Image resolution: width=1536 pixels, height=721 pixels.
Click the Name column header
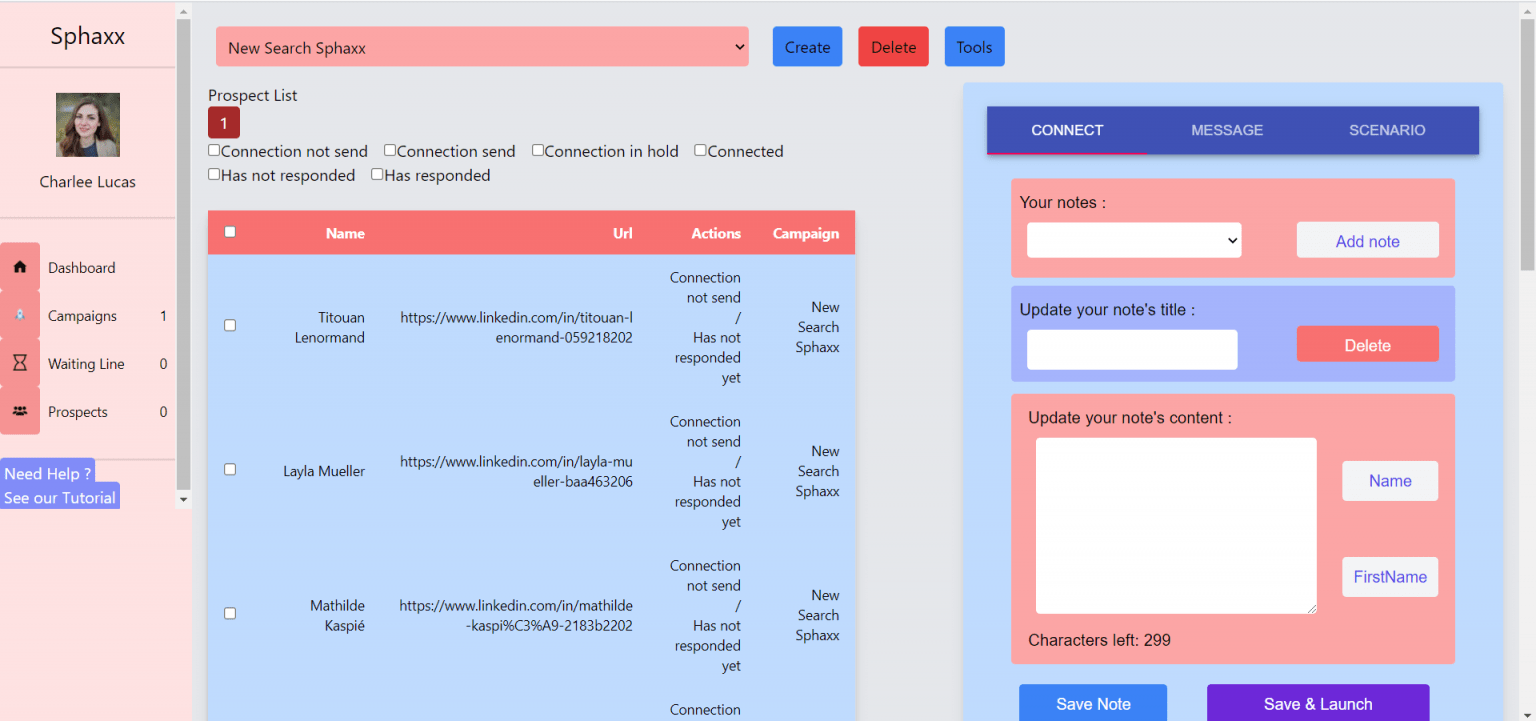point(345,233)
